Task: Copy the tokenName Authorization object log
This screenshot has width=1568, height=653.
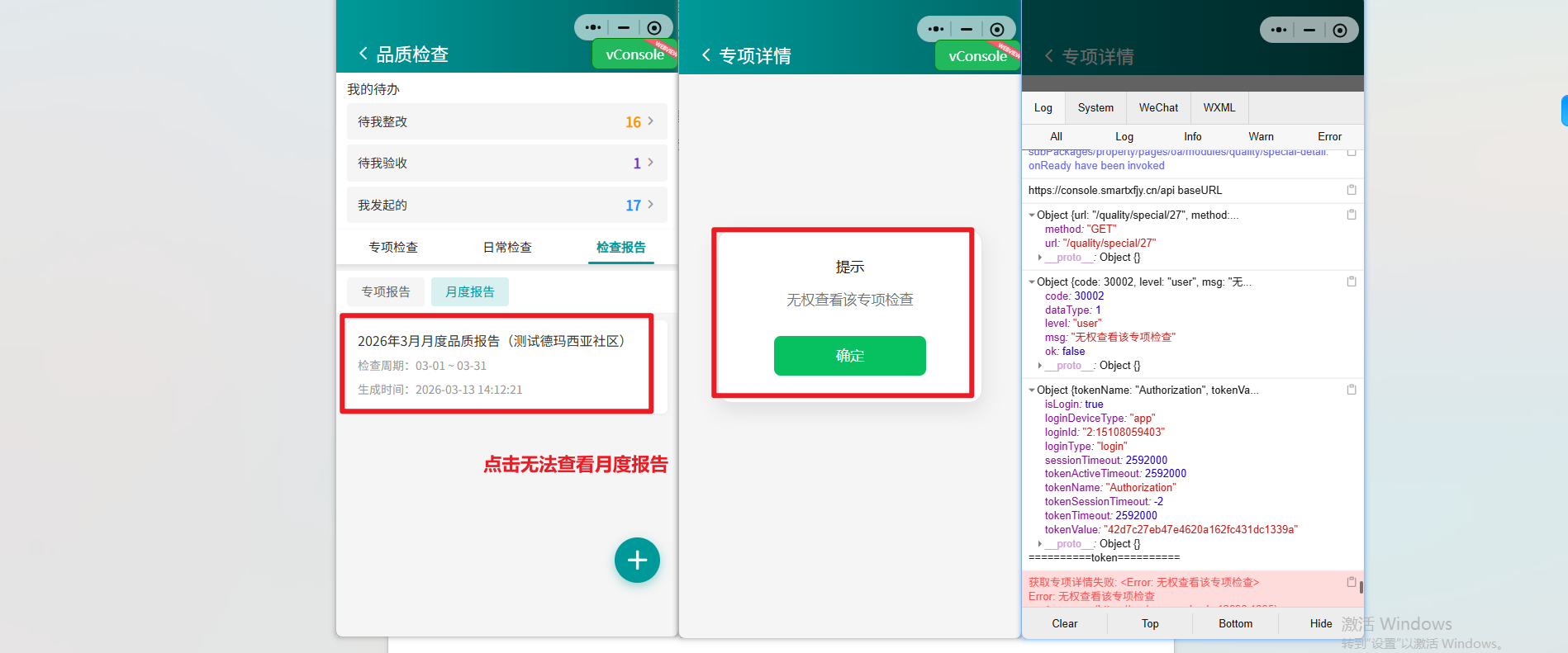Action: (1352, 390)
